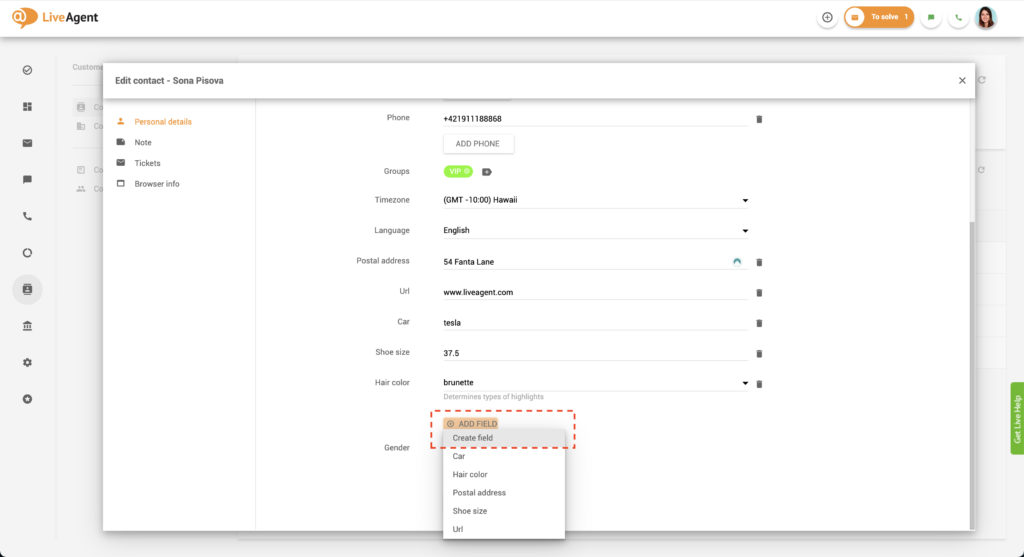Viewport: 1024px width, 557px height.
Task: Click the add group tag icon
Action: 487,172
